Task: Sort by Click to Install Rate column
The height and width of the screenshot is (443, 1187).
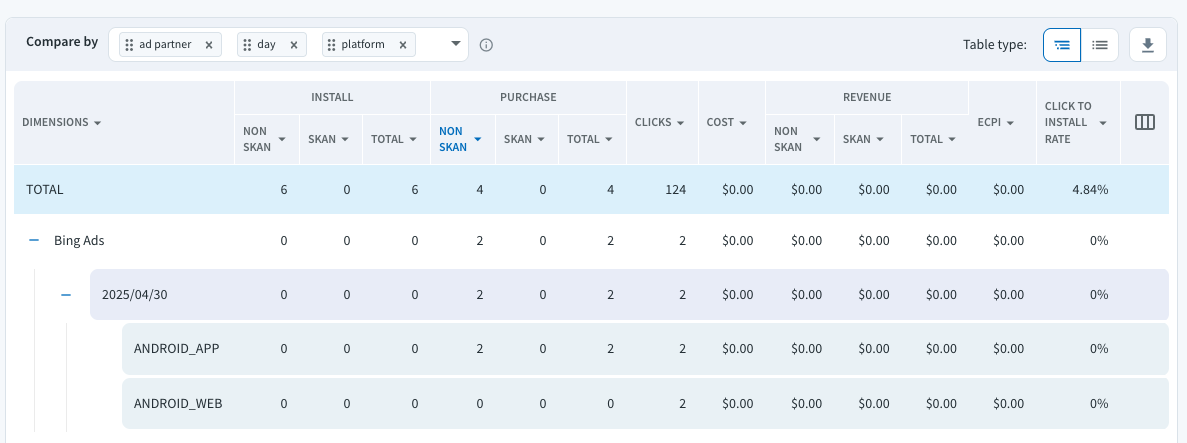Action: point(1103,123)
